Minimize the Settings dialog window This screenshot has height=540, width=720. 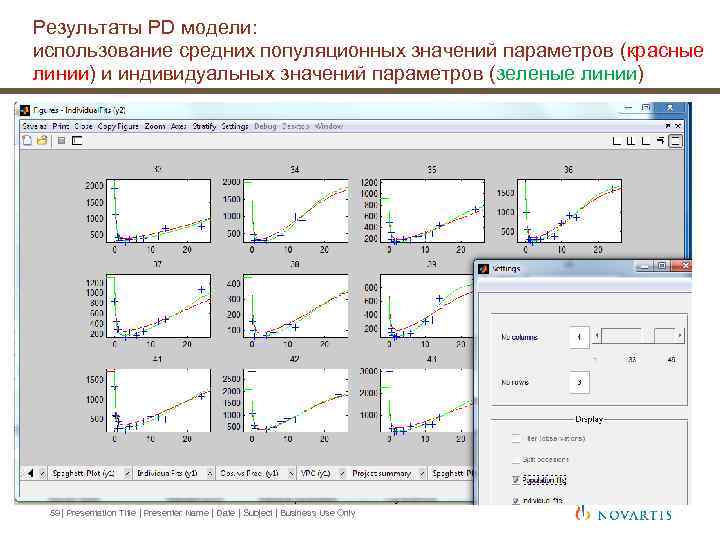click(x=644, y=266)
